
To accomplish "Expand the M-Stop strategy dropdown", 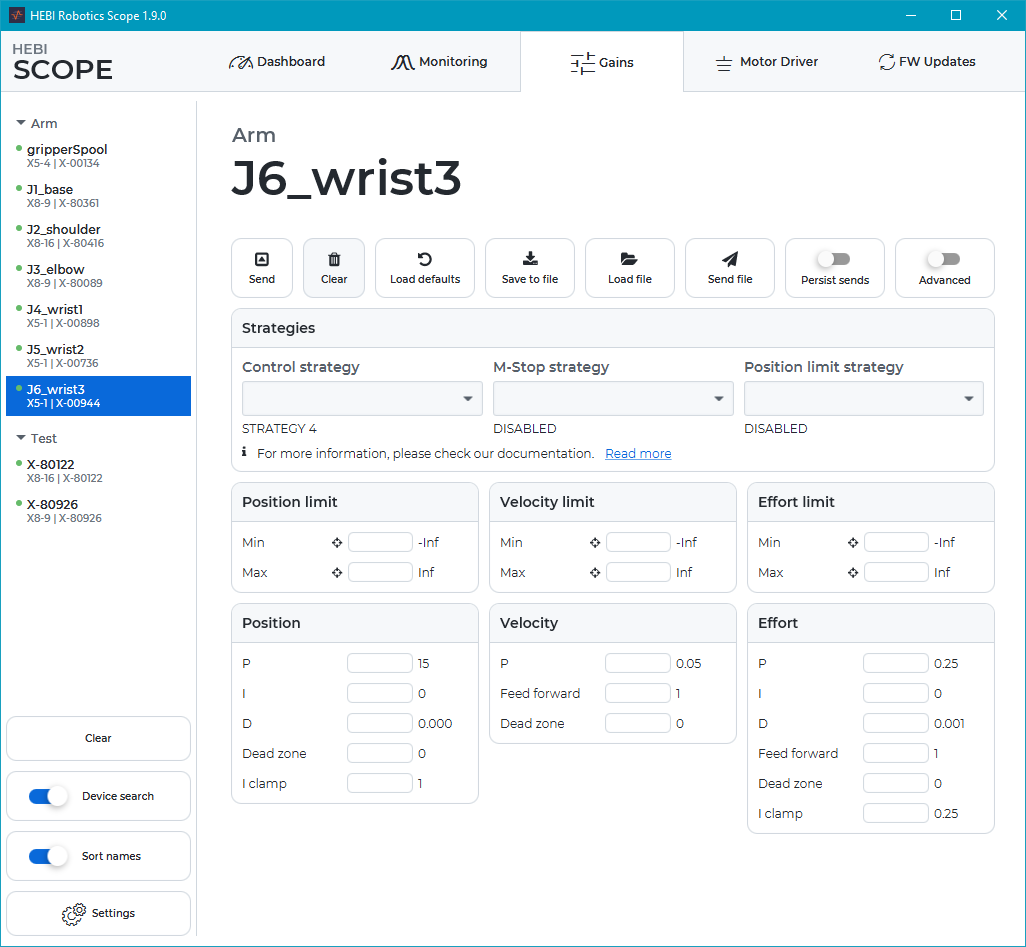I will pos(613,399).
